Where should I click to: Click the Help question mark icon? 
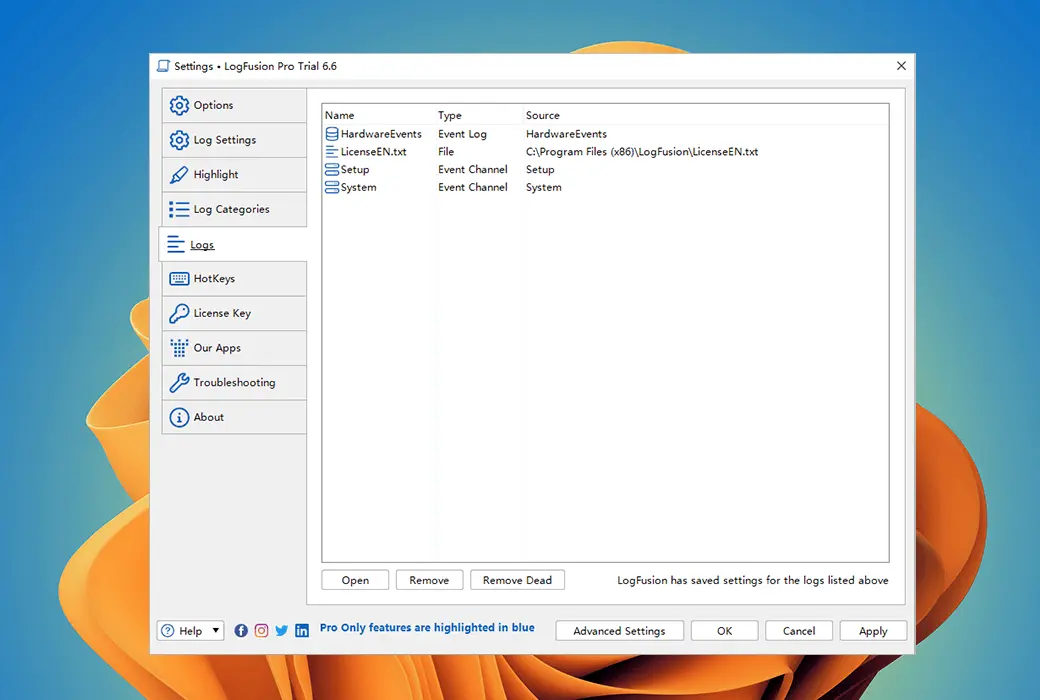click(x=168, y=630)
